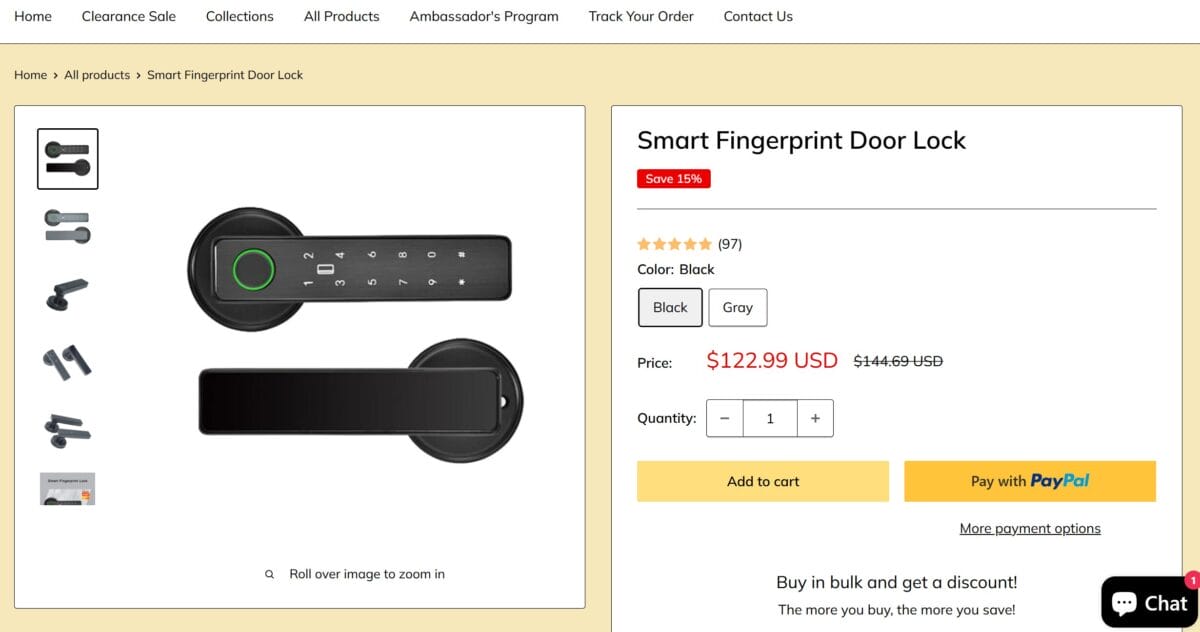The image size is (1200, 632).
Task: Select the first product thumbnail
Action: 67,158
